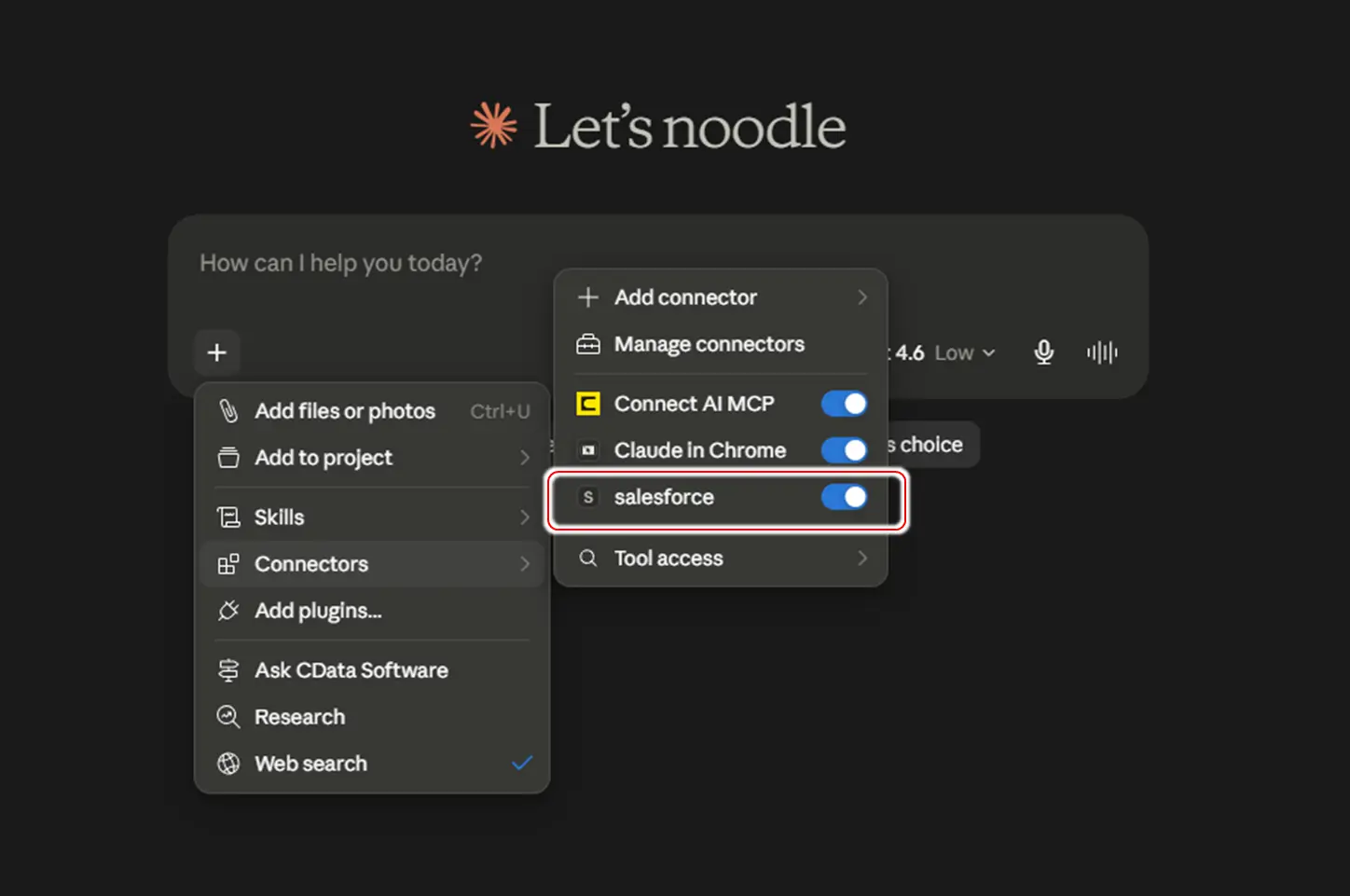
Task: Click the Manage connectors toolbox icon
Action: click(x=588, y=344)
